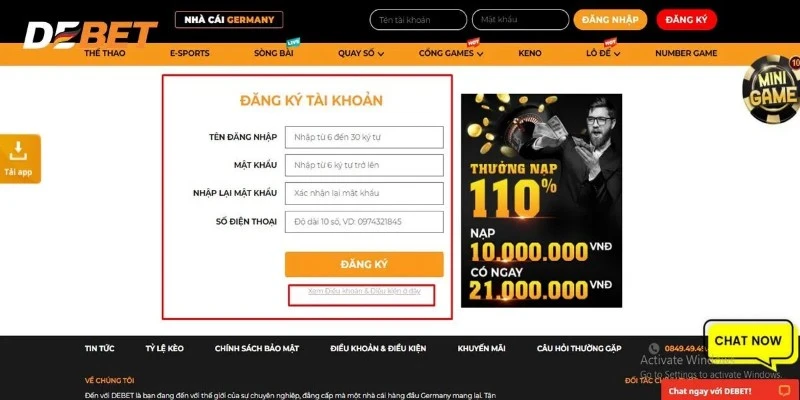The height and width of the screenshot is (400, 800).
Task: Open Xem Điều khoản & Điều kiện link
Action: click(x=364, y=291)
